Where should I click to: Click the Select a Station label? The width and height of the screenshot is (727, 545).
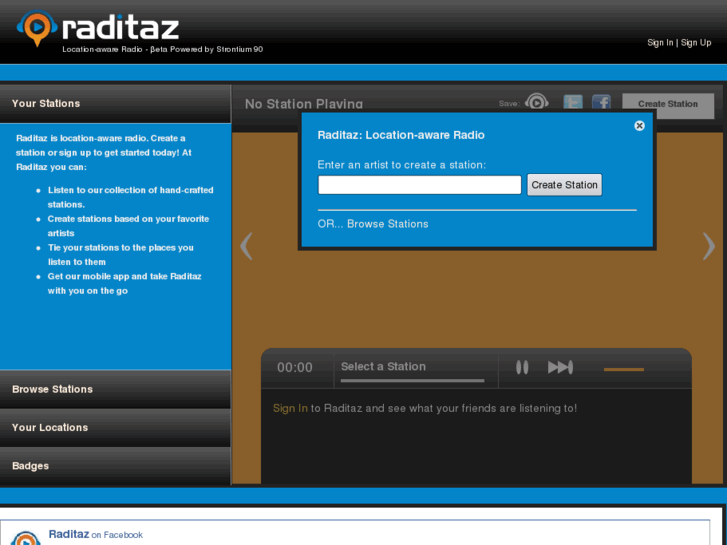(383, 366)
